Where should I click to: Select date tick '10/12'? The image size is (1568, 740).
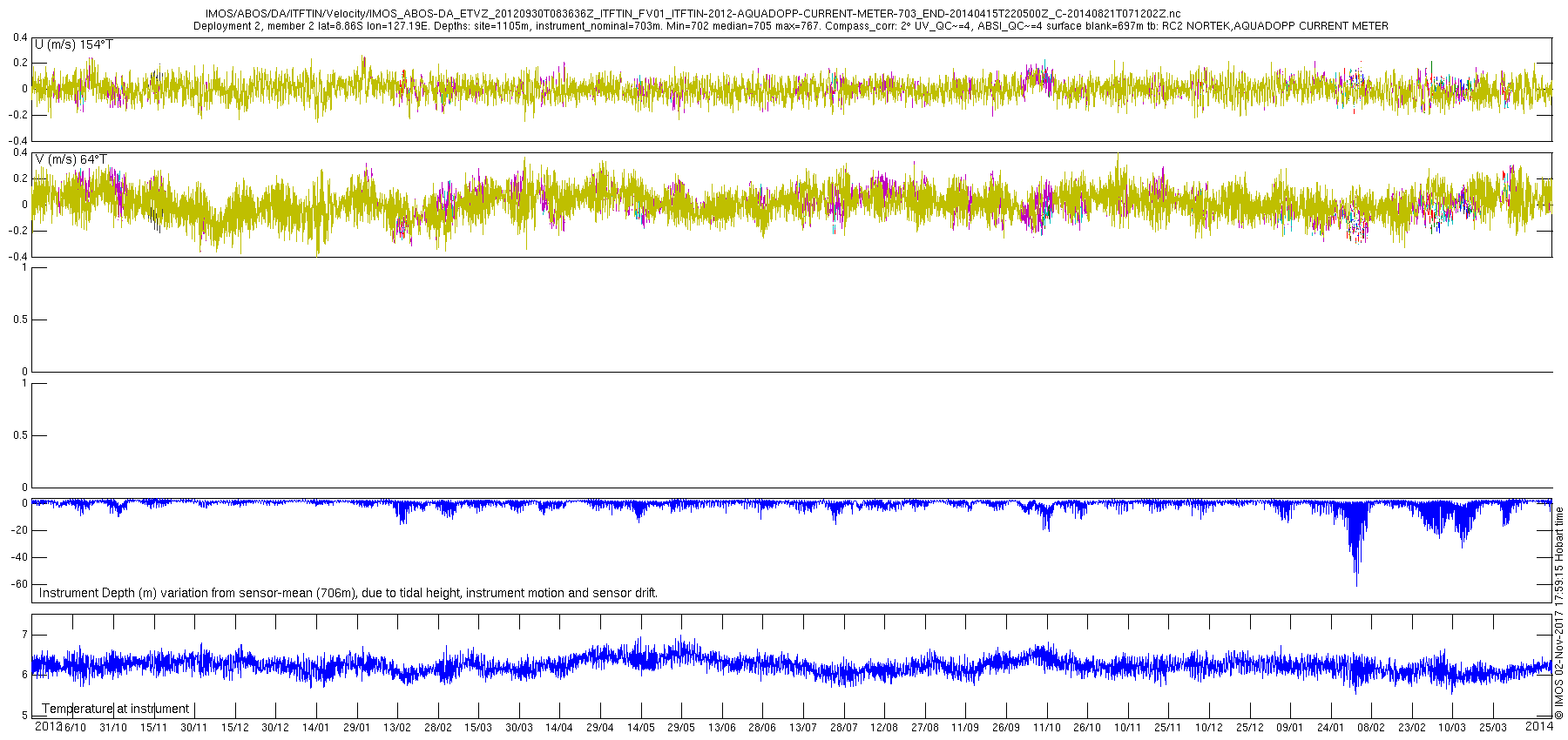click(x=1209, y=728)
